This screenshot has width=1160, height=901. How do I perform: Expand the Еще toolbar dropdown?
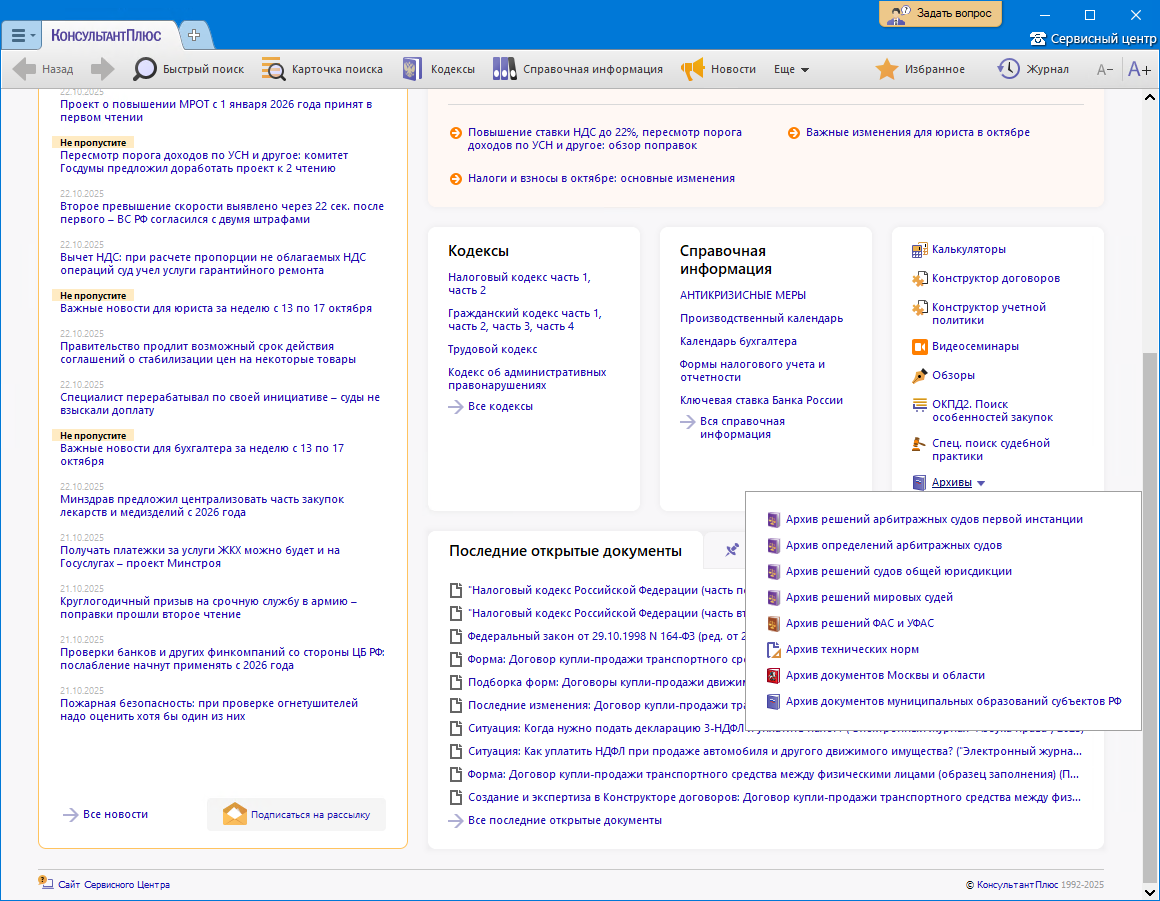point(791,69)
